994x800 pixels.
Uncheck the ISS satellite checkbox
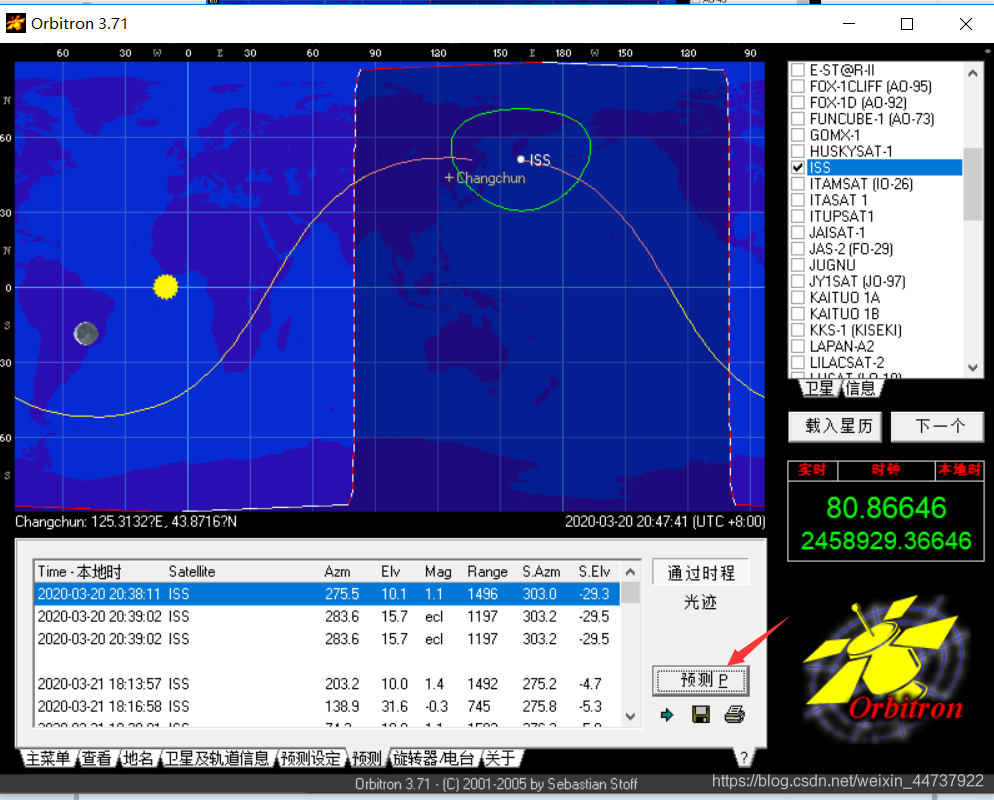click(798, 167)
